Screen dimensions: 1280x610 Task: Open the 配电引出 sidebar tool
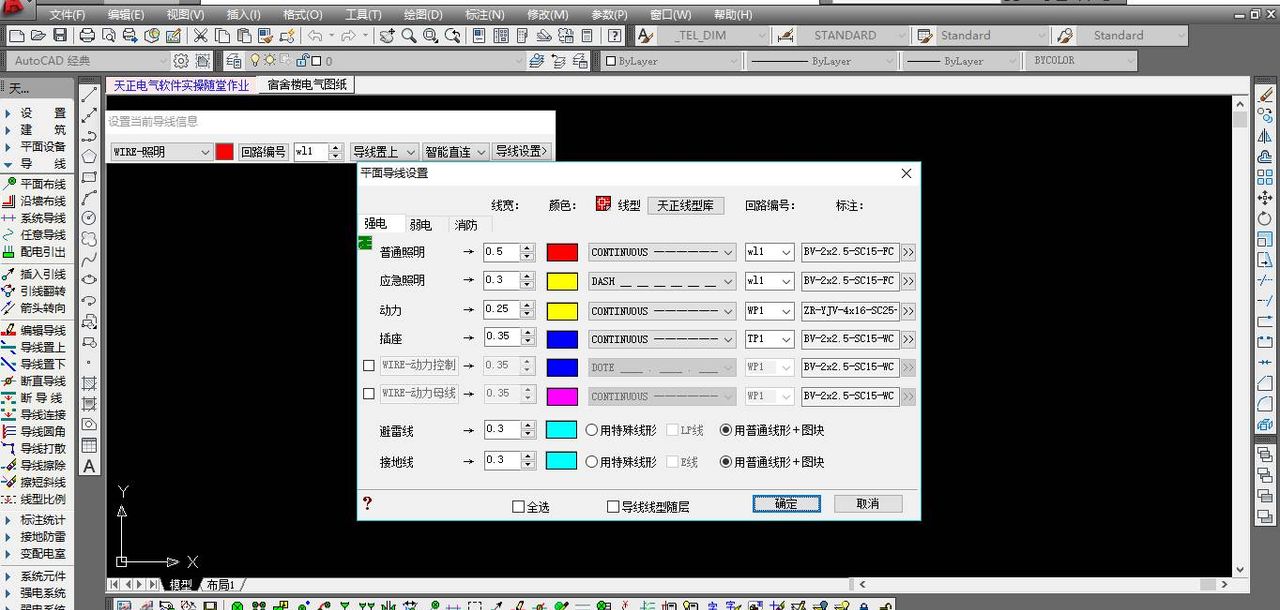(x=42, y=253)
